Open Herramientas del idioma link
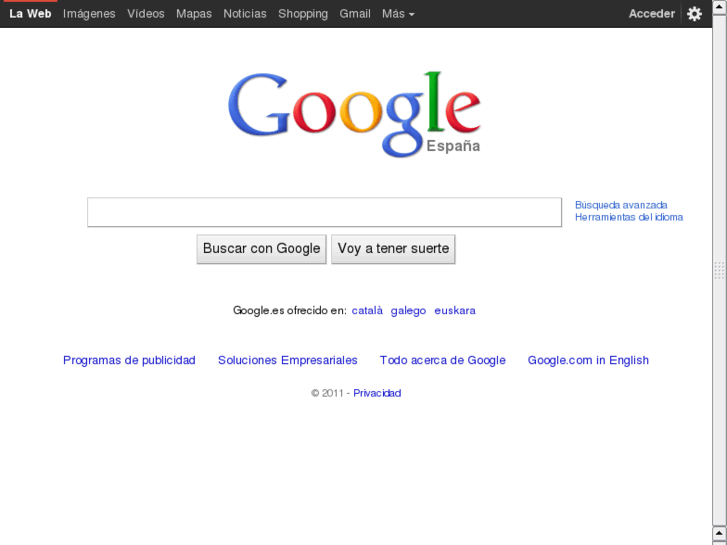Image resolution: width=727 pixels, height=545 pixels. (x=629, y=217)
